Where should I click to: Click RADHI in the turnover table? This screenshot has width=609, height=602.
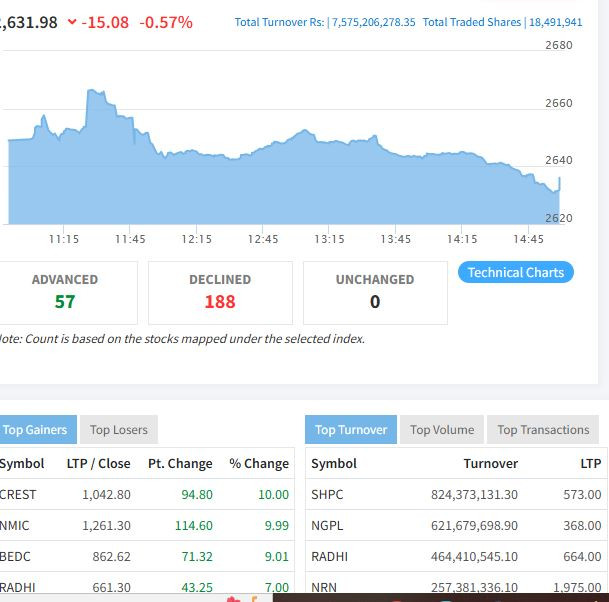329,556
